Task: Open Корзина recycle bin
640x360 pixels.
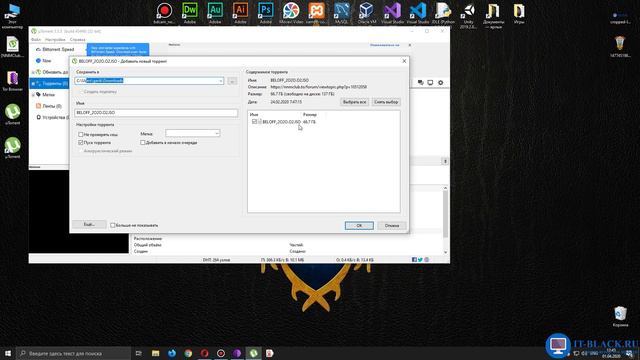Action: (620, 316)
